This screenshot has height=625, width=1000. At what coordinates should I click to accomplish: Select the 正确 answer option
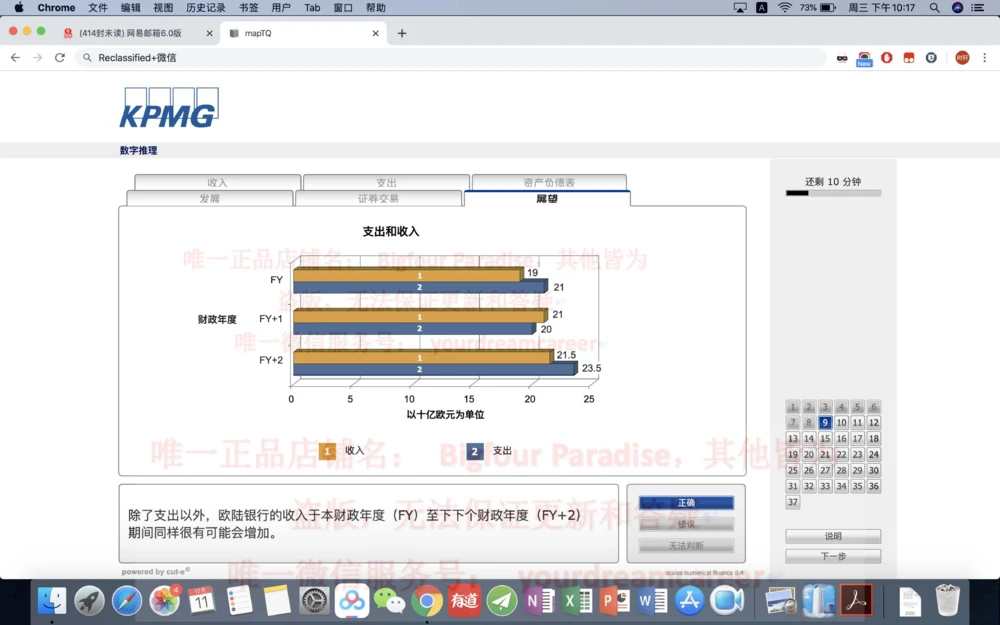(x=686, y=504)
